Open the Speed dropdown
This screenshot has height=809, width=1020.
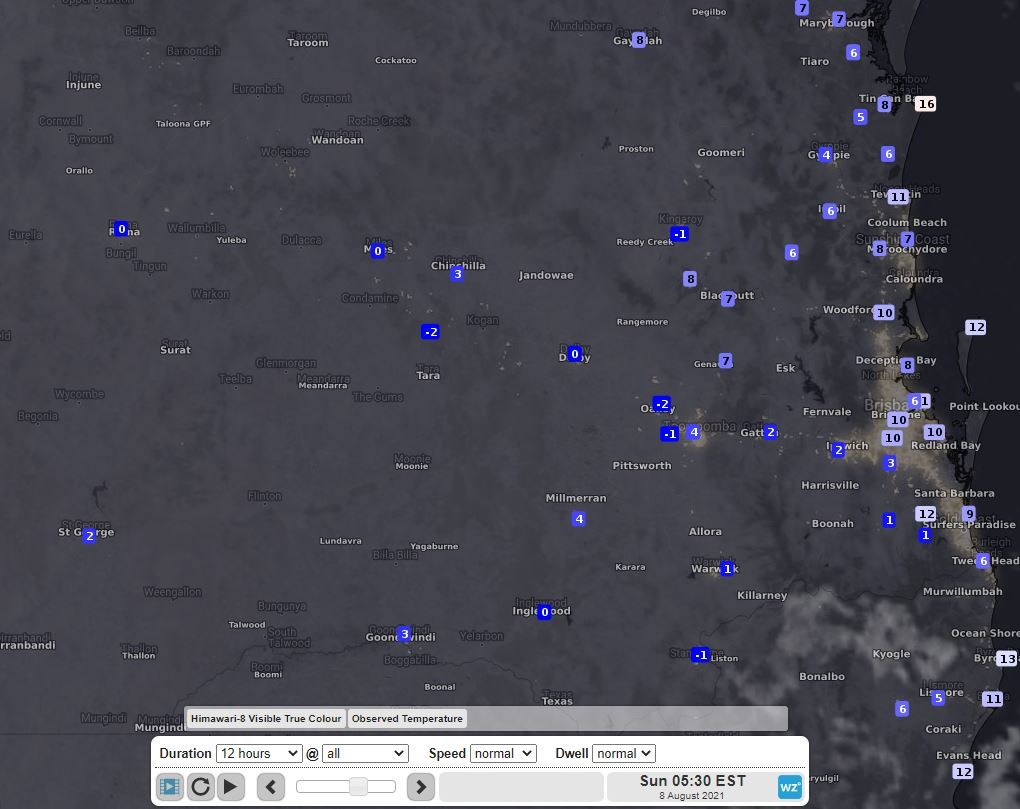(503, 753)
